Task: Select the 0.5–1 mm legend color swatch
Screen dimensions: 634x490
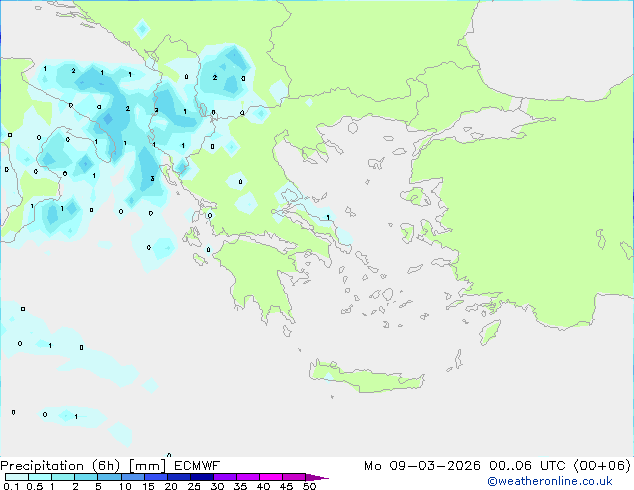Action: pos(40,477)
